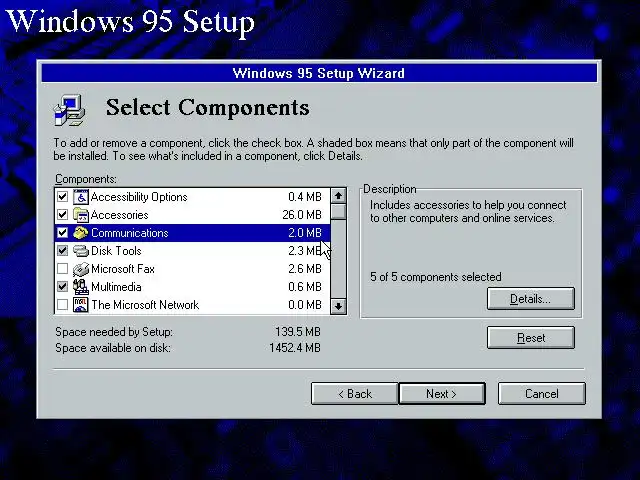Click the Communications telephone icon
The width and height of the screenshot is (640, 480).
81,233
